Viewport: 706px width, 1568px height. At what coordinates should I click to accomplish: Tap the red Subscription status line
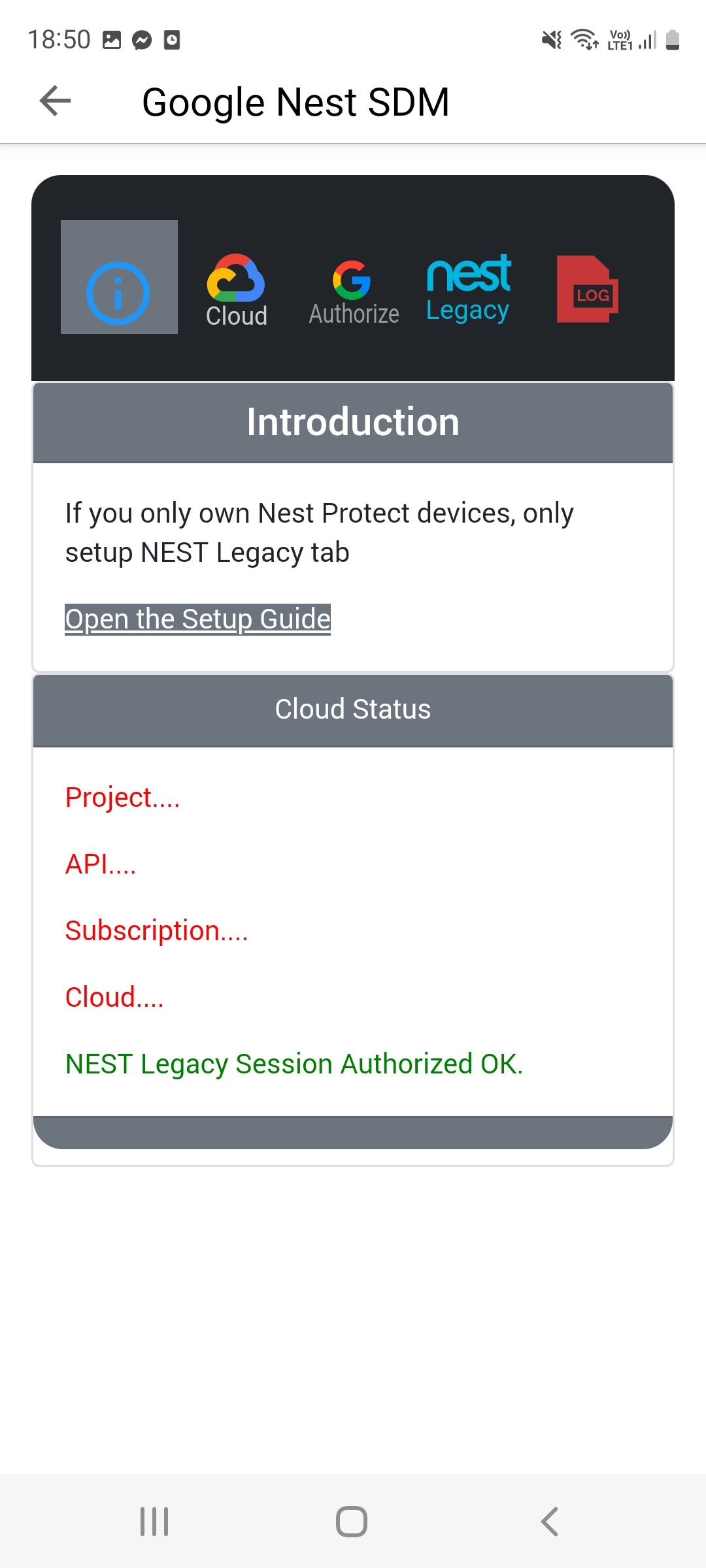click(x=156, y=931)
